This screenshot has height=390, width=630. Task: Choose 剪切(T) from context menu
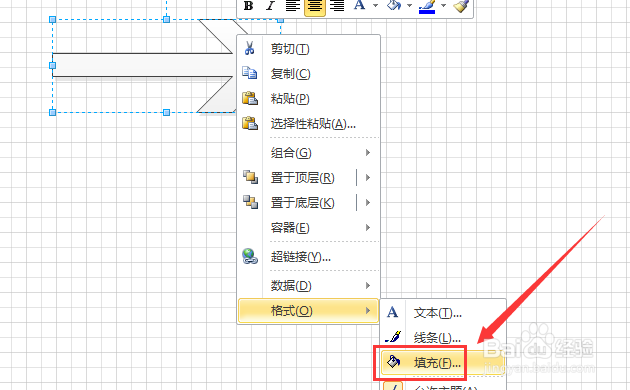pos(308,49)
